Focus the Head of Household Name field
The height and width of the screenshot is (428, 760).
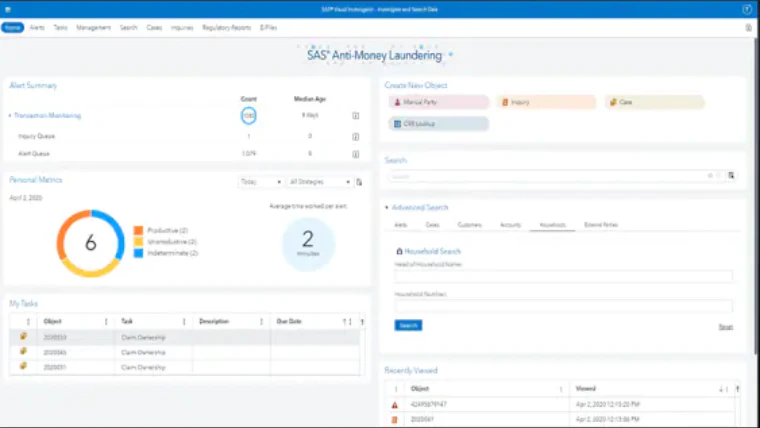point(564,276)
